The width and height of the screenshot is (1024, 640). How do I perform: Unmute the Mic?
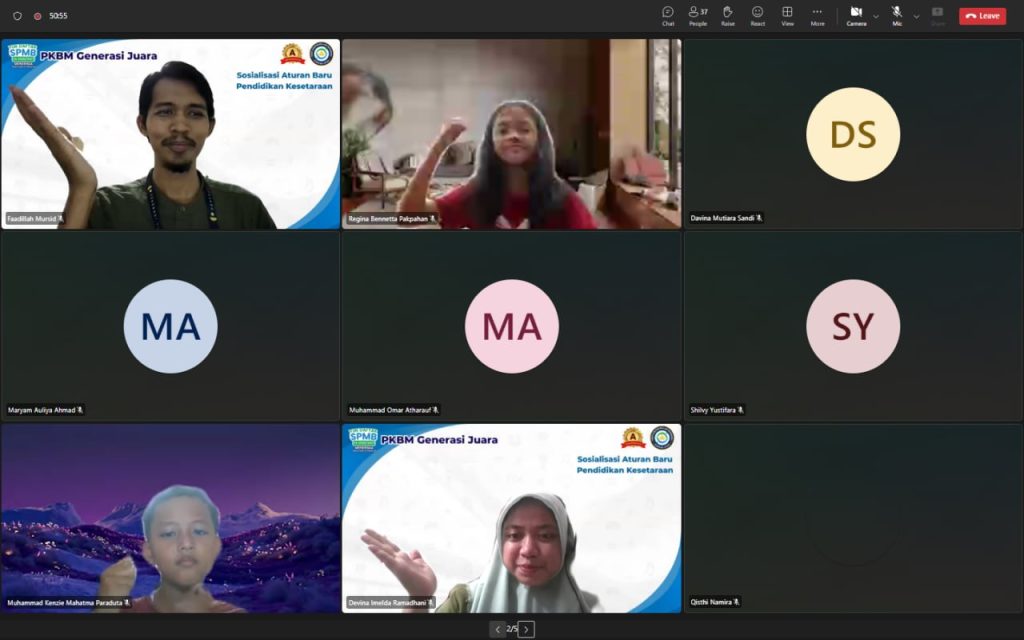(896, 16)
